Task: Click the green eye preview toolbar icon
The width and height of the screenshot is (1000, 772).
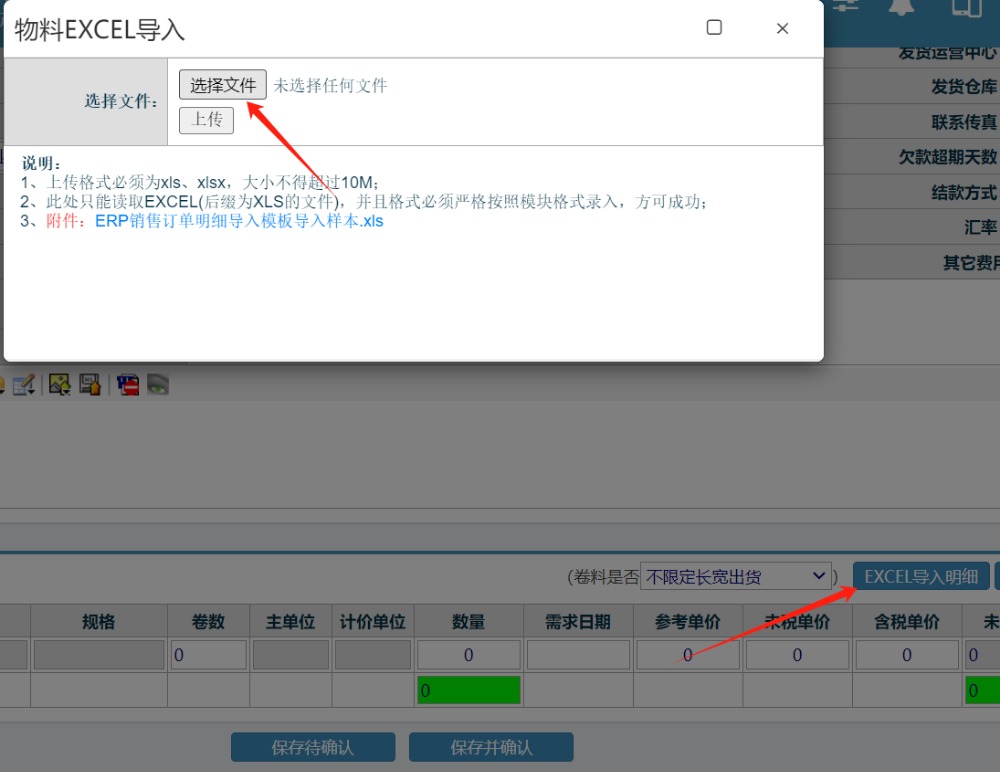Action: [157, 384]
